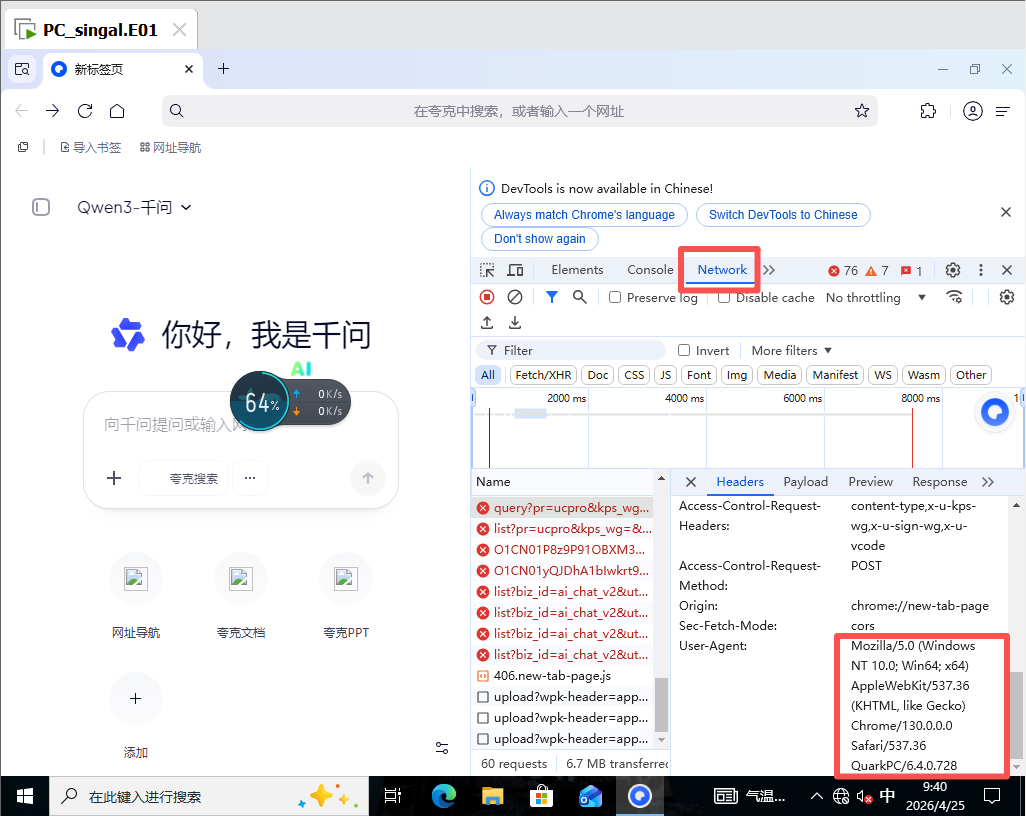Select the CSS request type filter
This screenshot has height=816, width=1026.
pos(634,375)
